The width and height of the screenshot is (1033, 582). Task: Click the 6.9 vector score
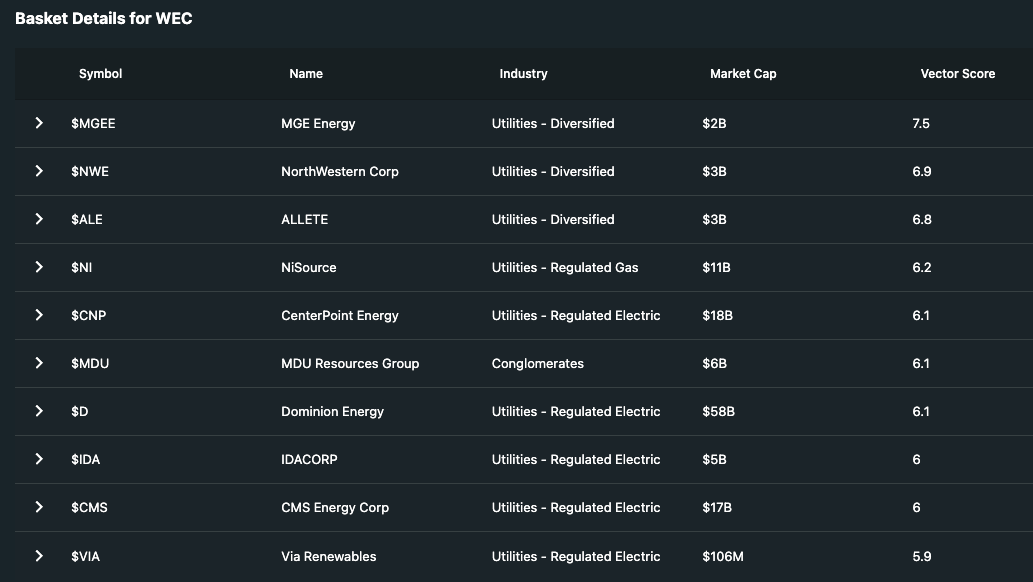[922, 171]
